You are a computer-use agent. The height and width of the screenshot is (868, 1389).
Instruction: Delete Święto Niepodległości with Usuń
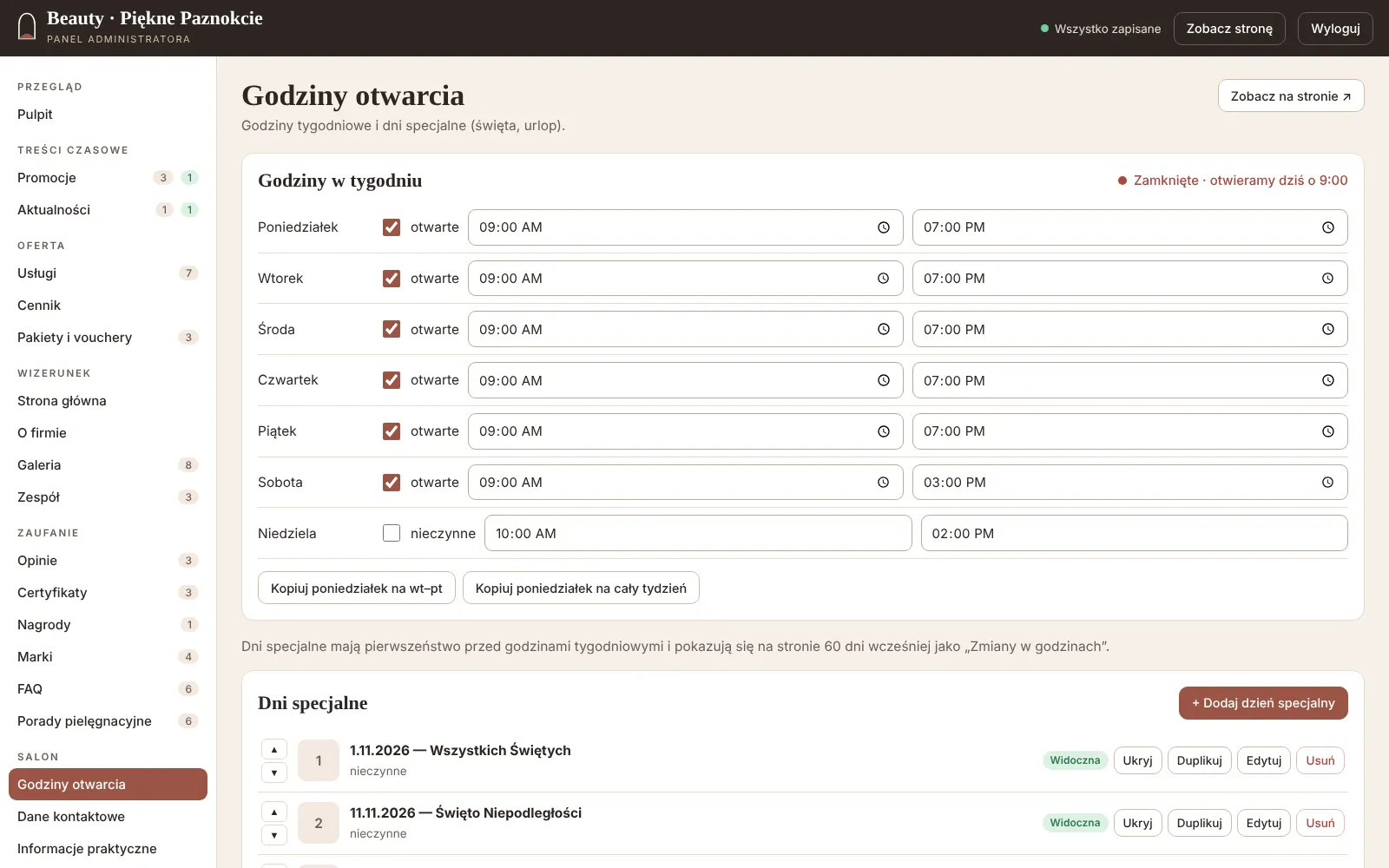coord(1320,823)
